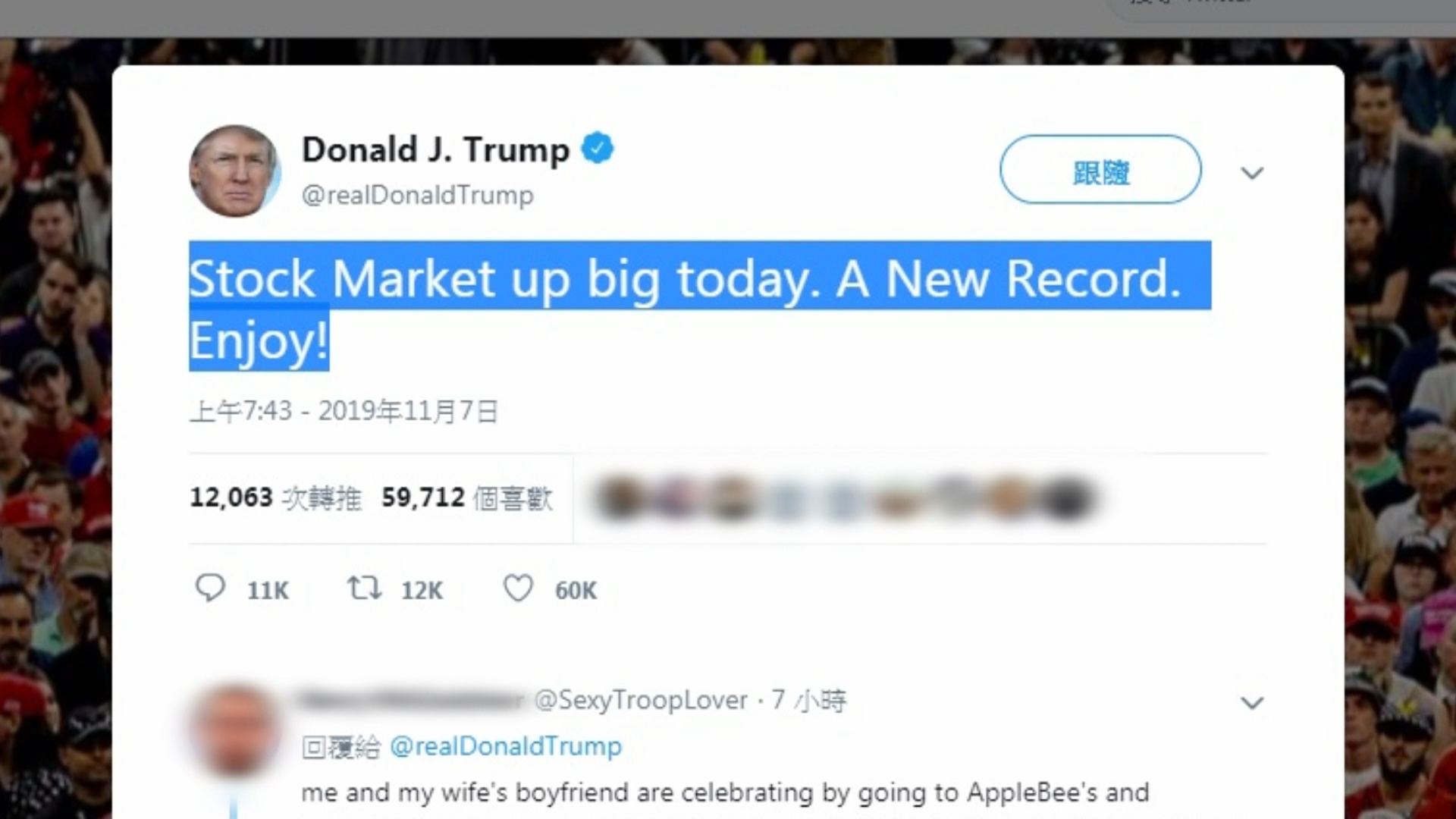The image size is (1456, 819).
Task: Click the blurred replier avatar
Action: point(234,730)
